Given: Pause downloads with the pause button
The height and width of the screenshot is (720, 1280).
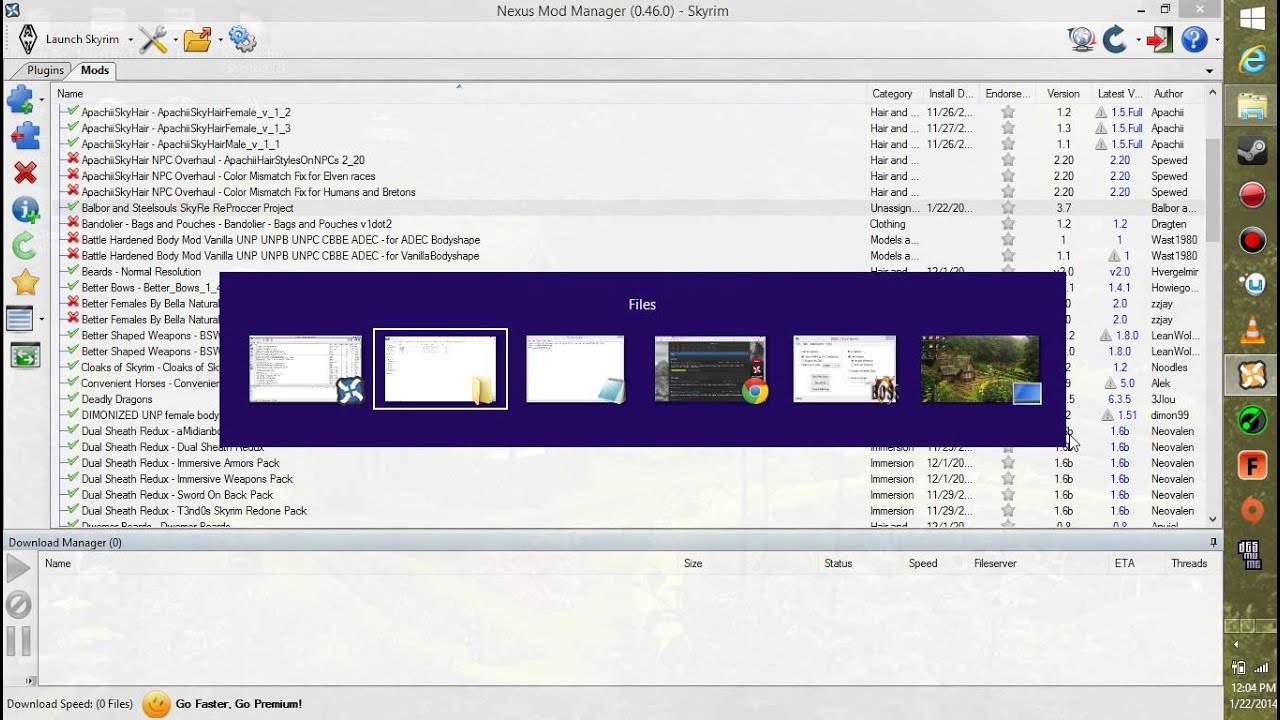Looking at the screenshot, I should 19,641.
